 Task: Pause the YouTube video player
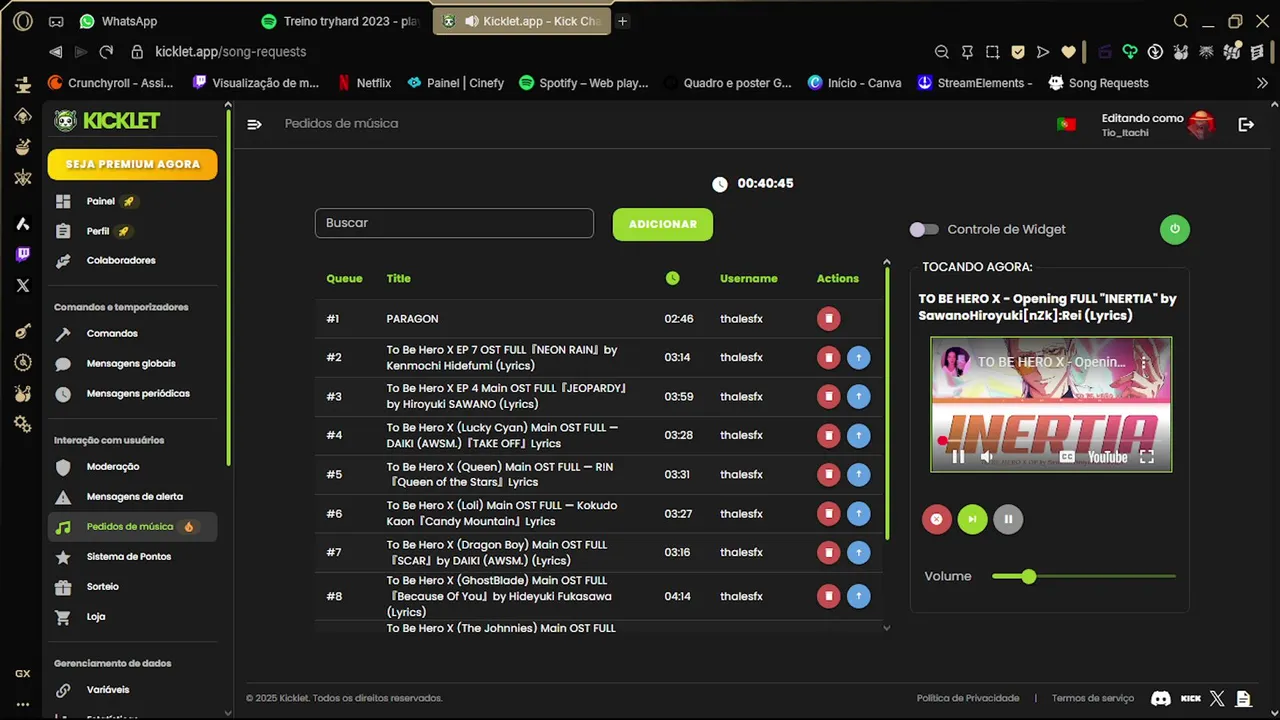[958, 457]
